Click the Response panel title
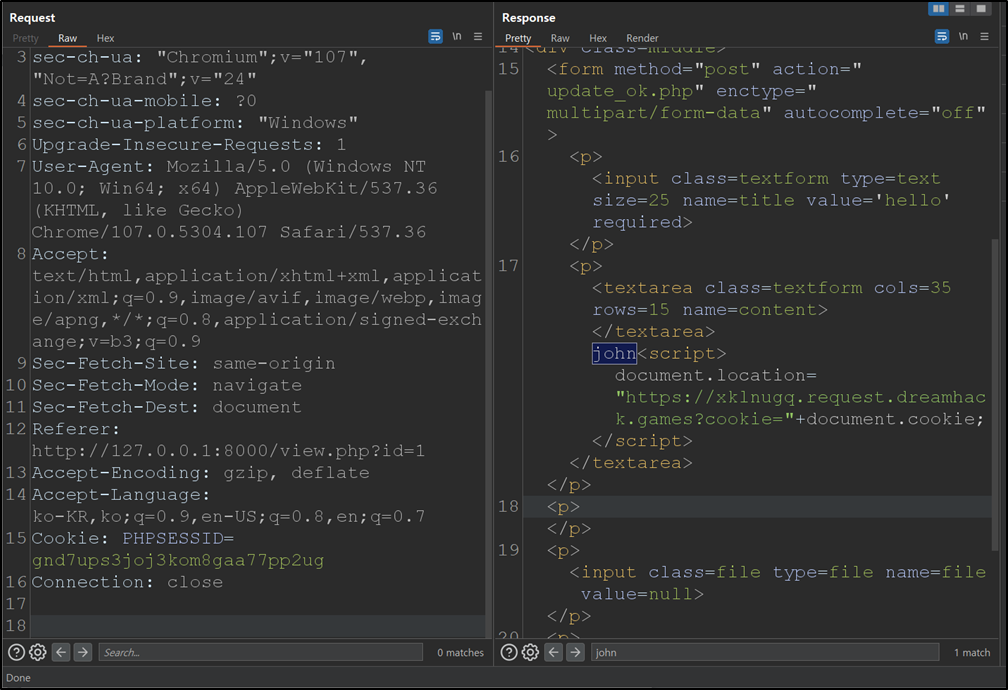The image size is (1008, 690). (528, 18)
